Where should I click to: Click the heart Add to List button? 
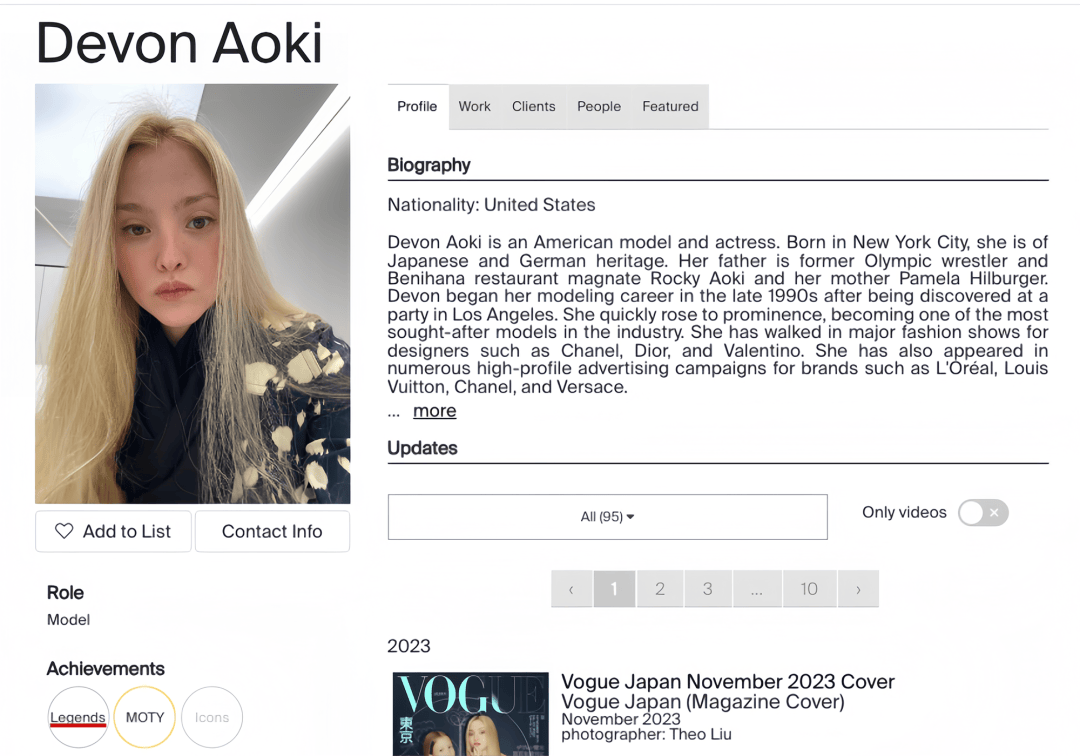click(x=114, y=532)
